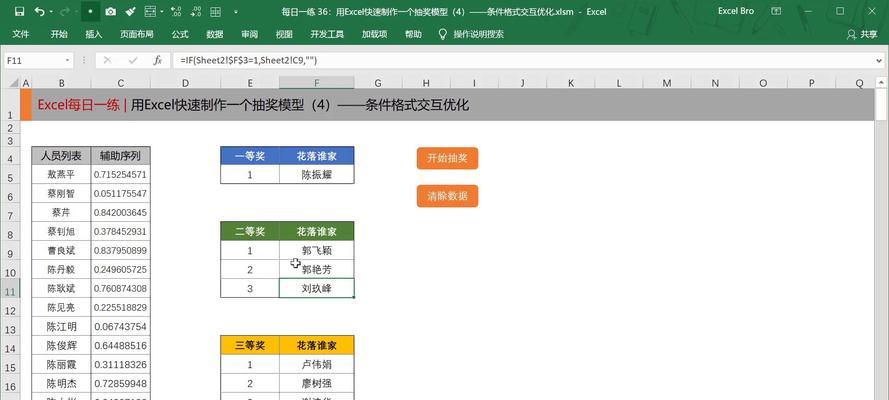The image size is (889, 400).
Task: Expand the formula bar chevron
Action: [x=879, y=60]
